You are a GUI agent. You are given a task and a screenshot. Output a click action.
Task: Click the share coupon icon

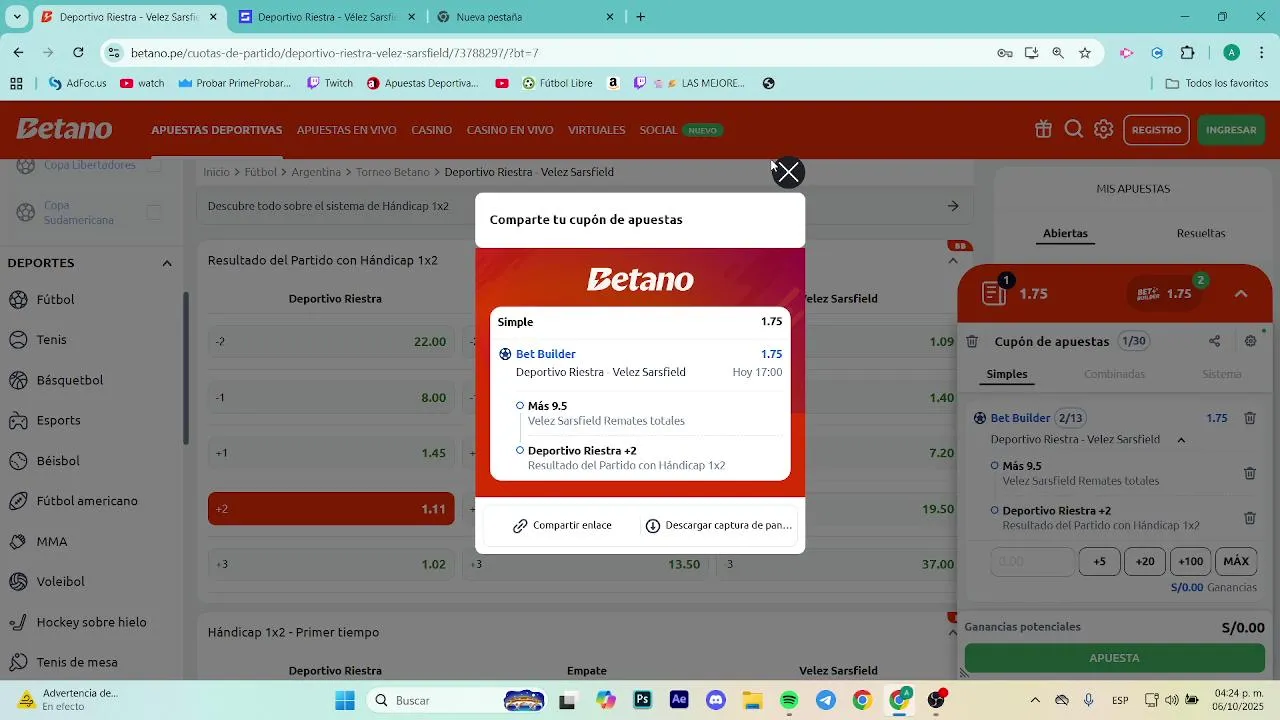[x=1214, y=341]
